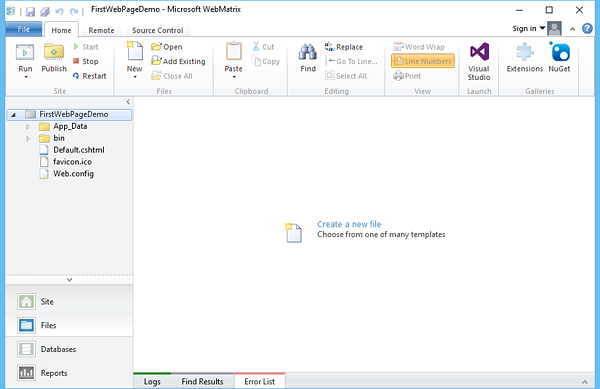The width and height of the screenshot is (600, 389).
Task: Switch to the Site workspace
Action: tap(69, 302)
